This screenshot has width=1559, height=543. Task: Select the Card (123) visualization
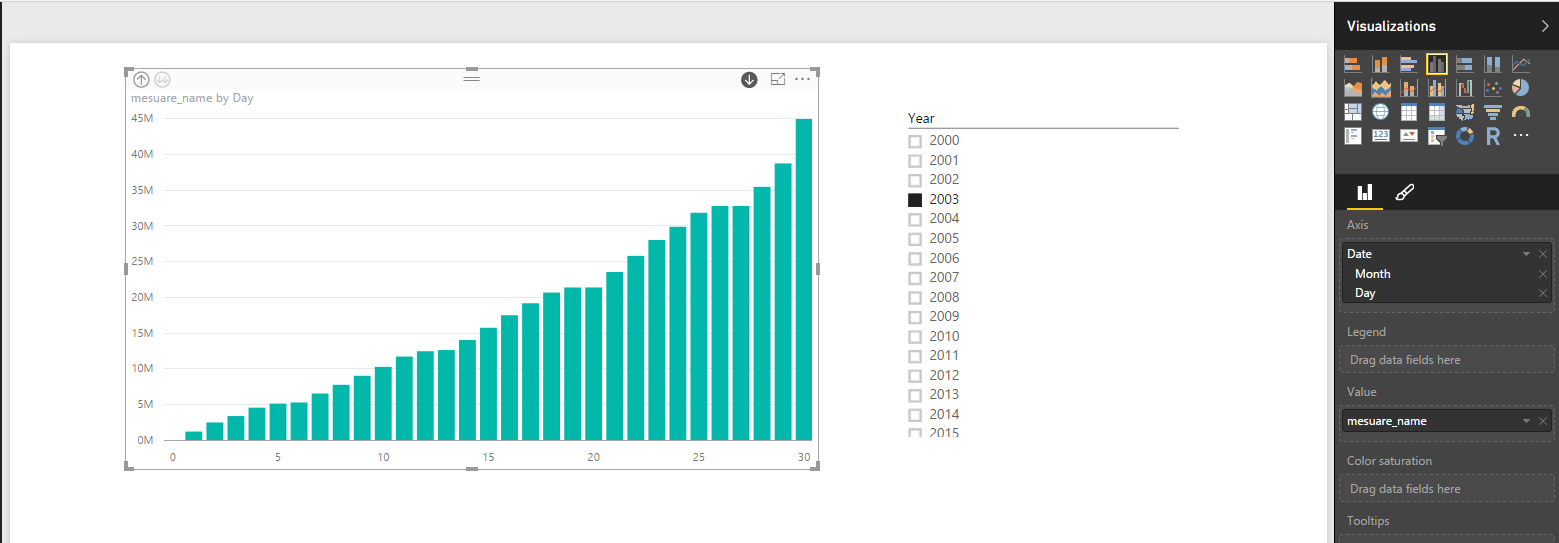pos(1381,136)
